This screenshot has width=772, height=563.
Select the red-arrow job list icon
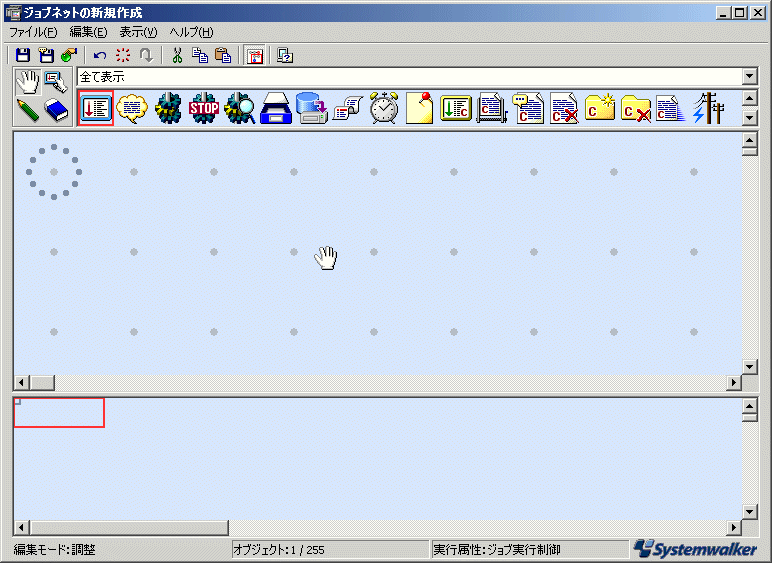96,108
